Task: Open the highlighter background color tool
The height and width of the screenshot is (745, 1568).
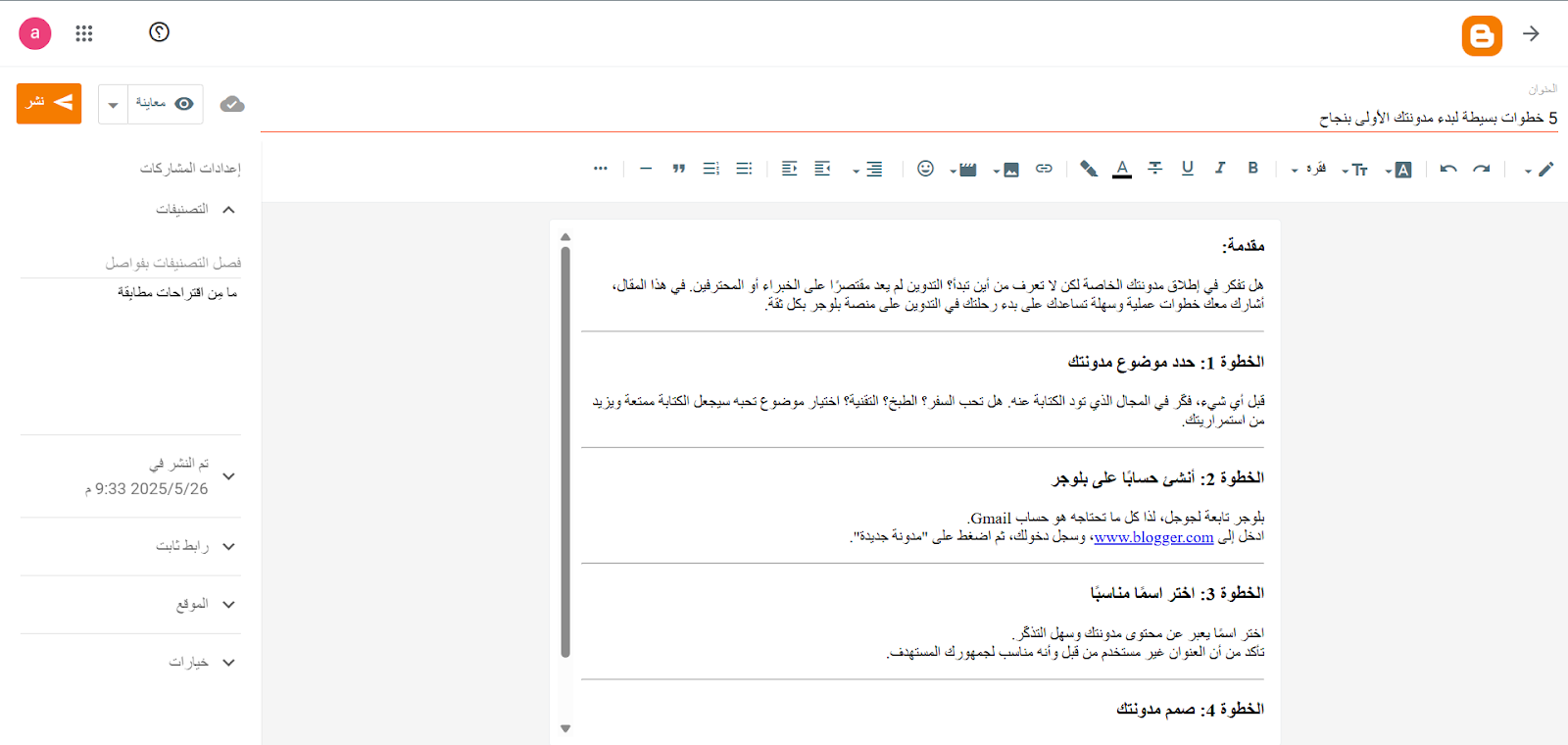Action: (1088, 169)
